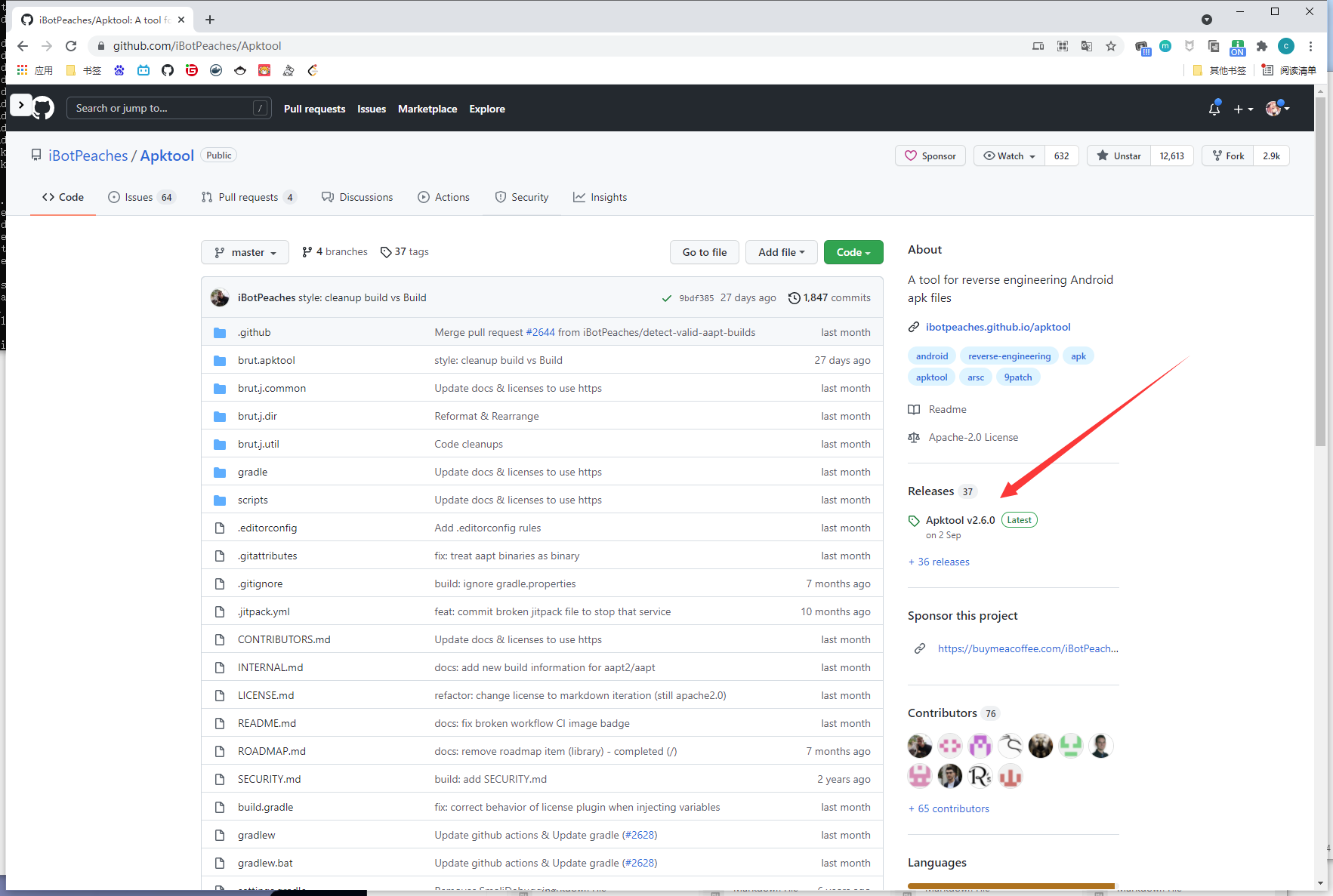The image size is (1333, 896).
Task: Click the commit history clock icon
Action: [794, 298]
